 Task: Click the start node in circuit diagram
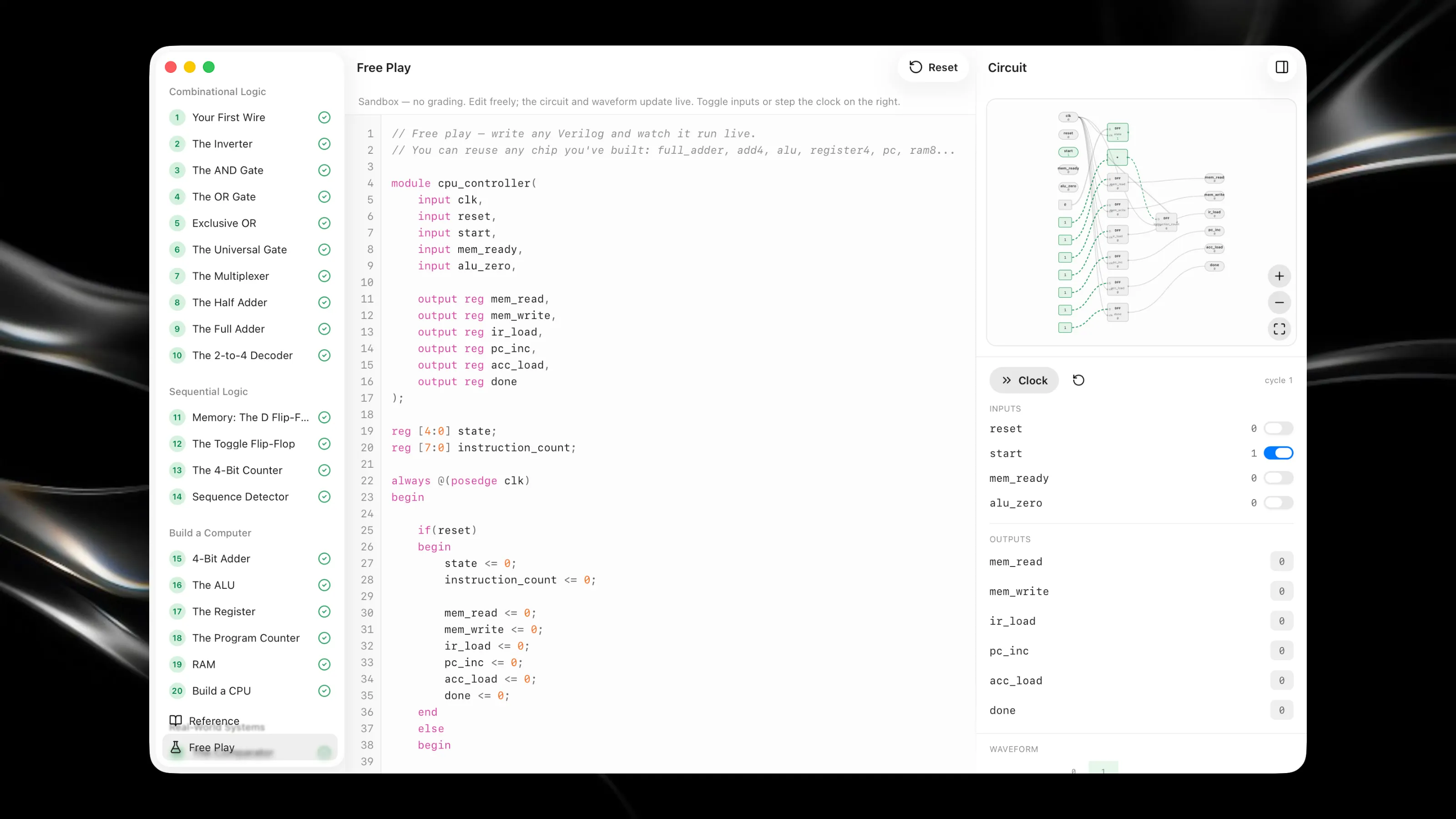click(1068, 152)
